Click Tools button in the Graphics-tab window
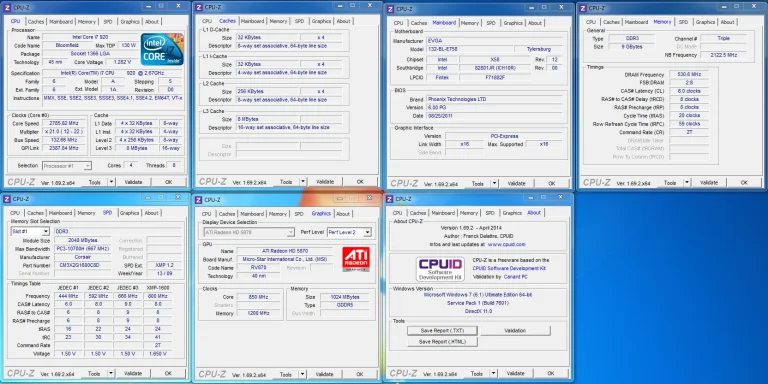Screen dimensions: 768x384 pyautogui.click(x=286, y=374)
